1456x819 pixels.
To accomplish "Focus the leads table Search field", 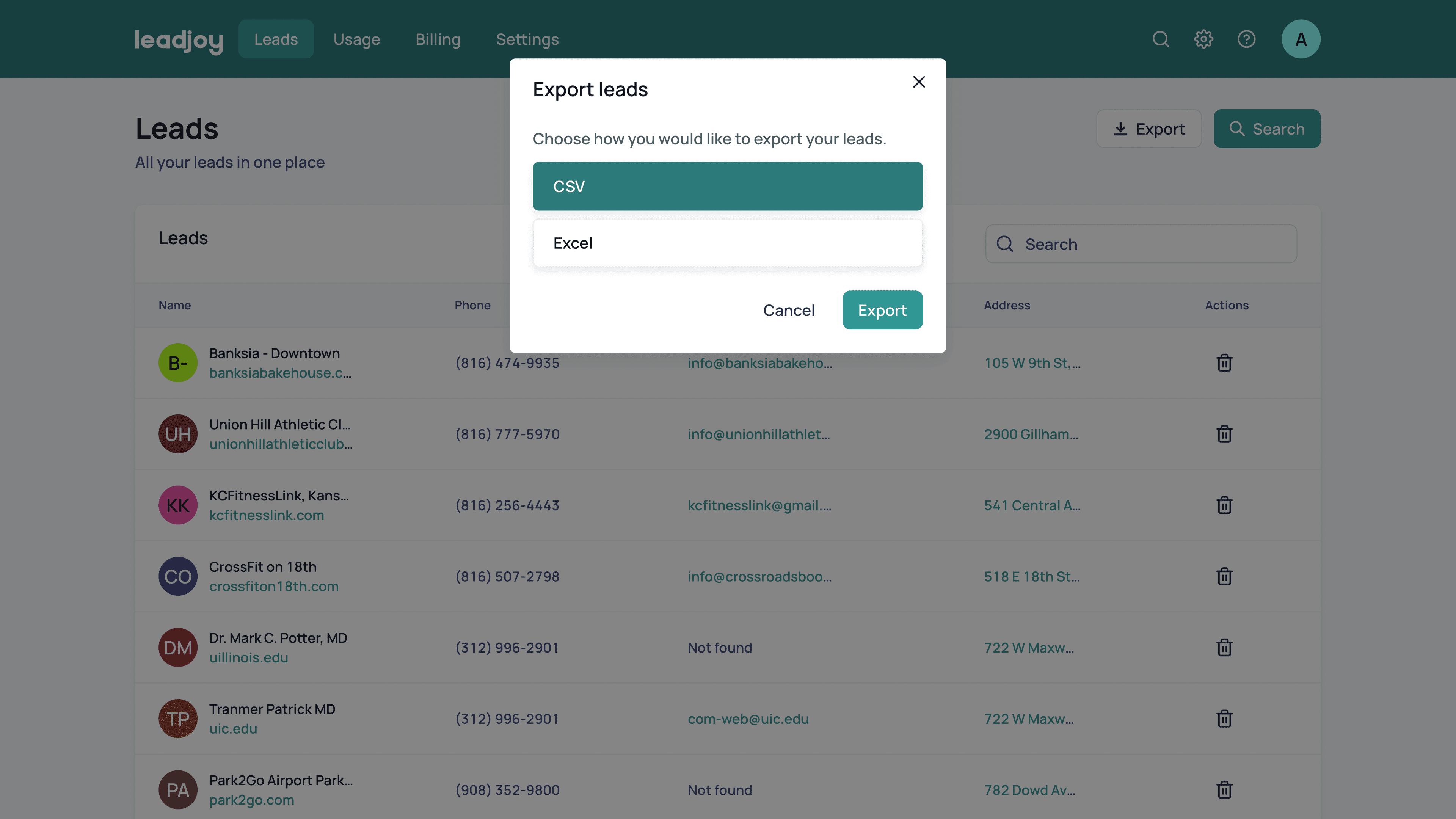I will point(1141,244).
